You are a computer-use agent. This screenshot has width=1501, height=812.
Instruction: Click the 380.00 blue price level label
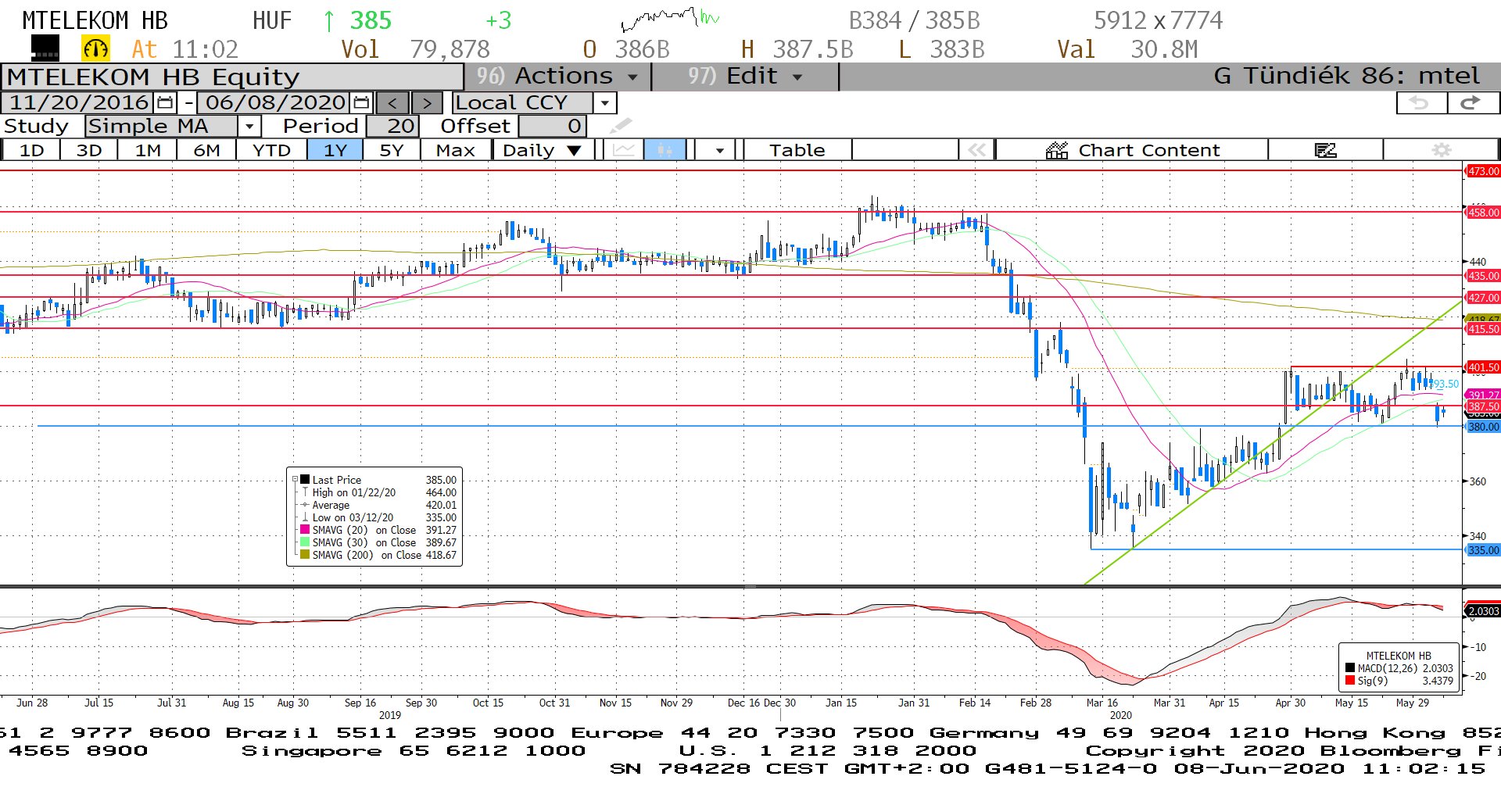[x=1483, y=427]
